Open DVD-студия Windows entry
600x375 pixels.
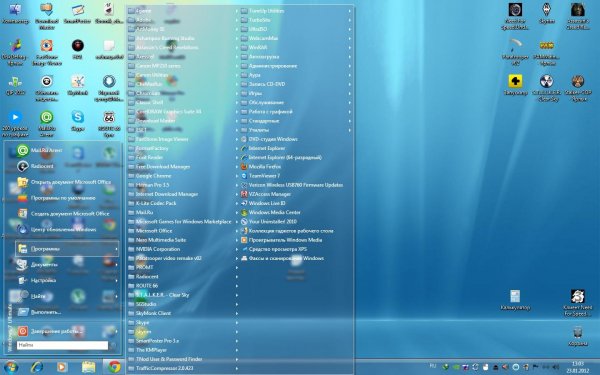[x=269, y=139]
